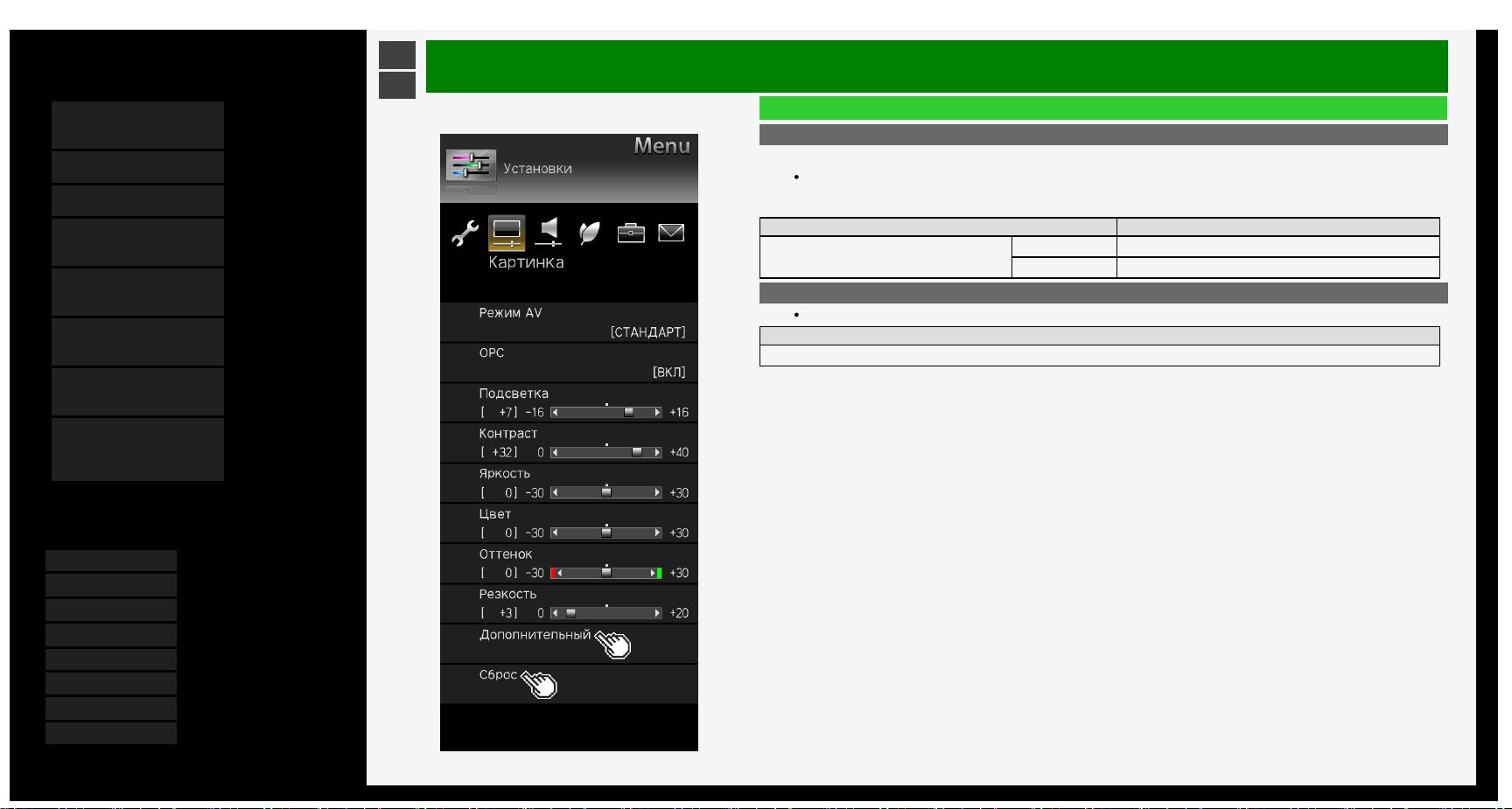Click the Установки sliders icon
The height and width of the screenshot is (809, 1512).
click(x=471, y=165)
